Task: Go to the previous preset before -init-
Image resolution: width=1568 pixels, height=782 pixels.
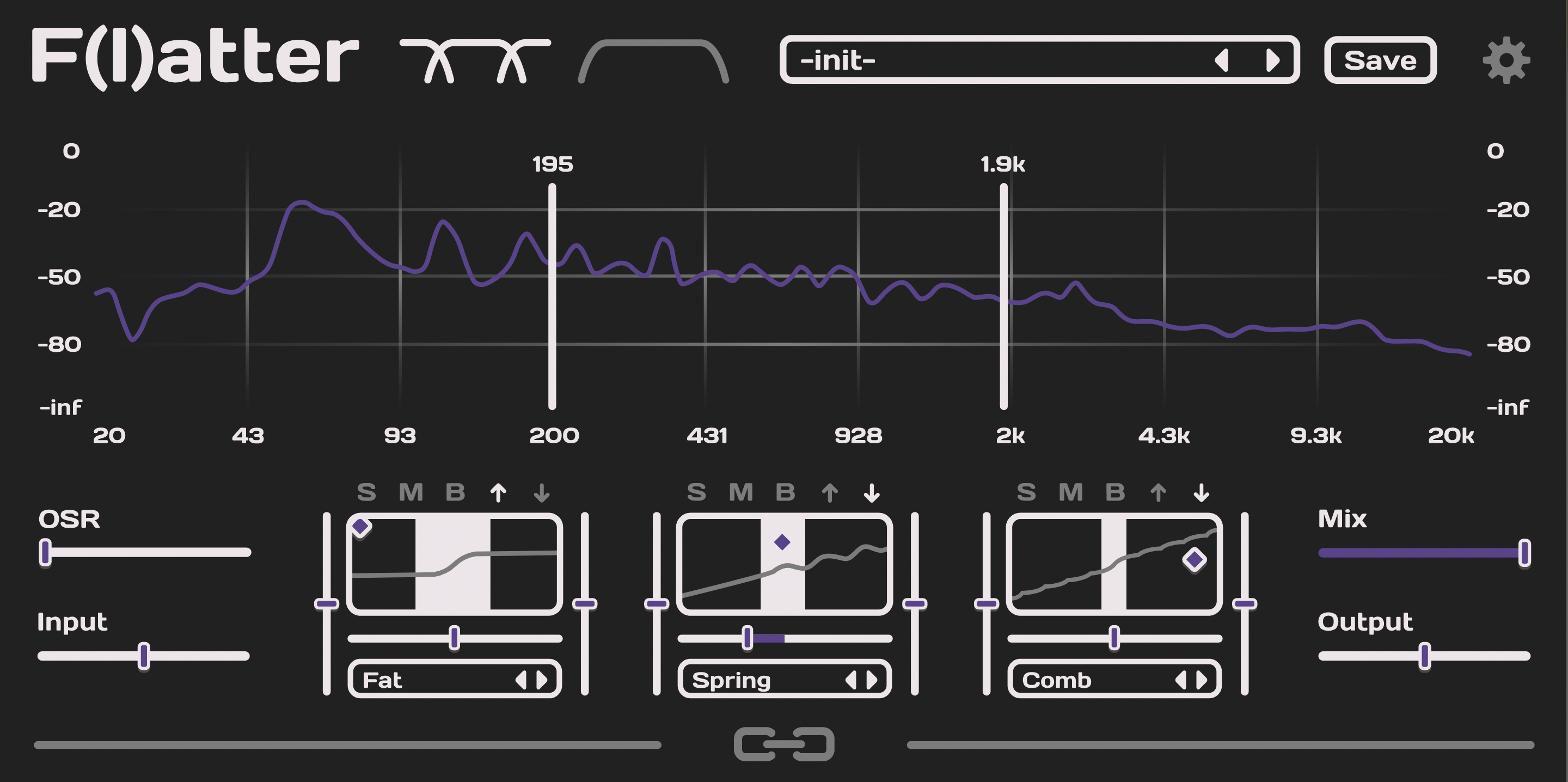Action: (1221, 60)
